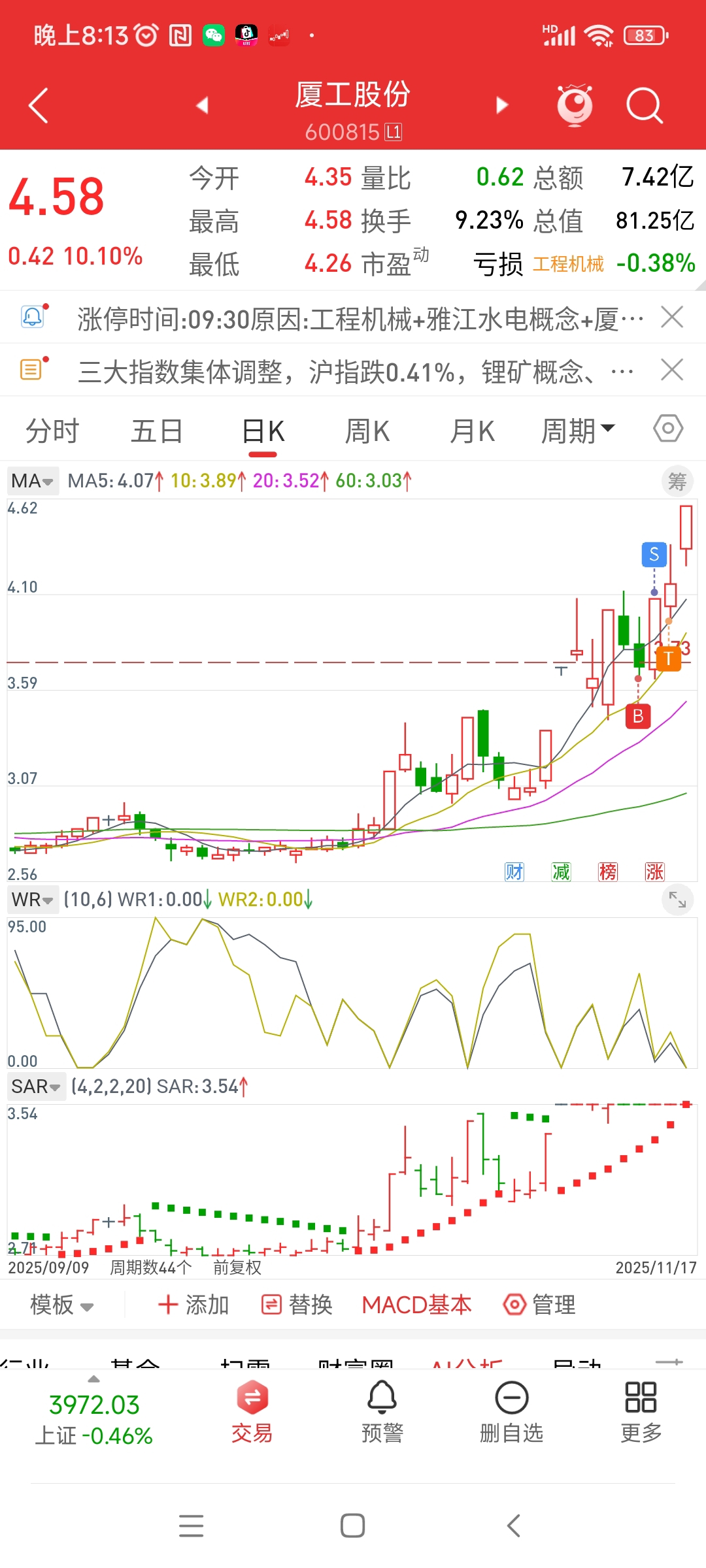Tap the 周期数44个 label
The width and height of the screenshot is (706, 1568).
[151, 1267]
